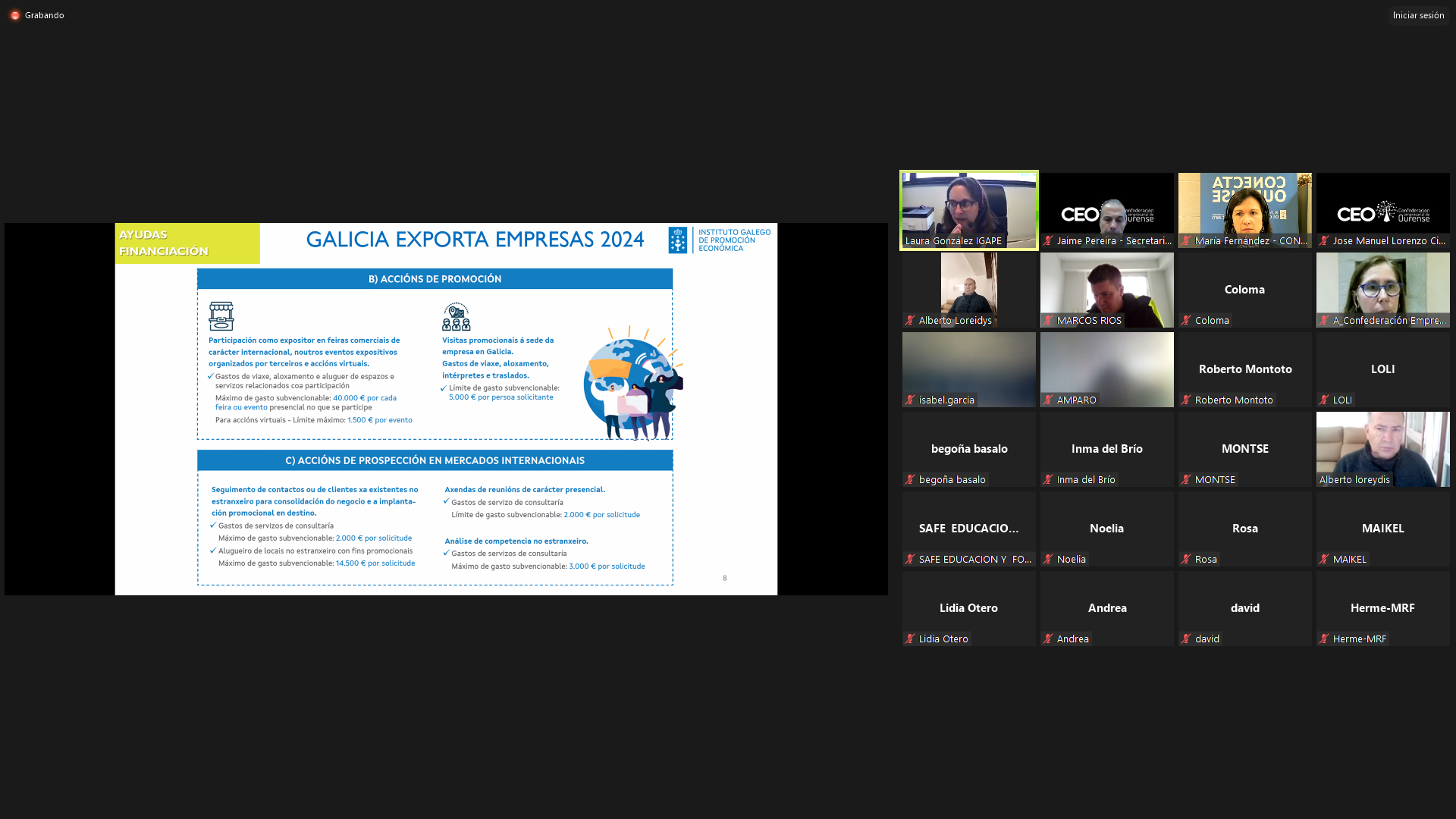
Task: Select María Fernández video tile
Action: click(x=1244, y=210)
